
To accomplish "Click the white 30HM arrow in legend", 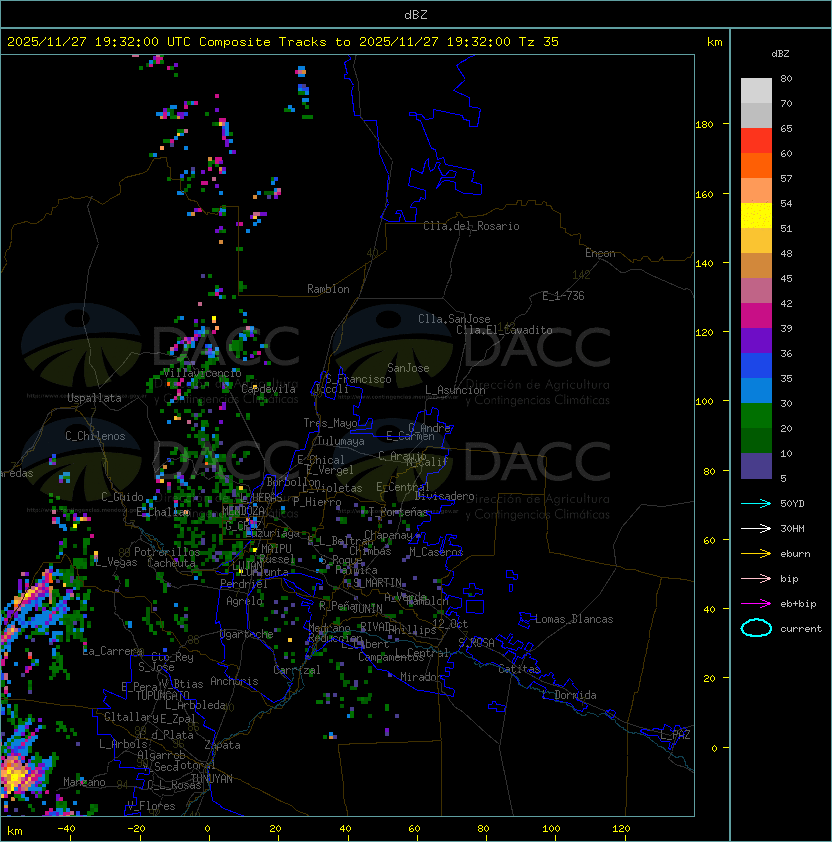I will (756, 529).
